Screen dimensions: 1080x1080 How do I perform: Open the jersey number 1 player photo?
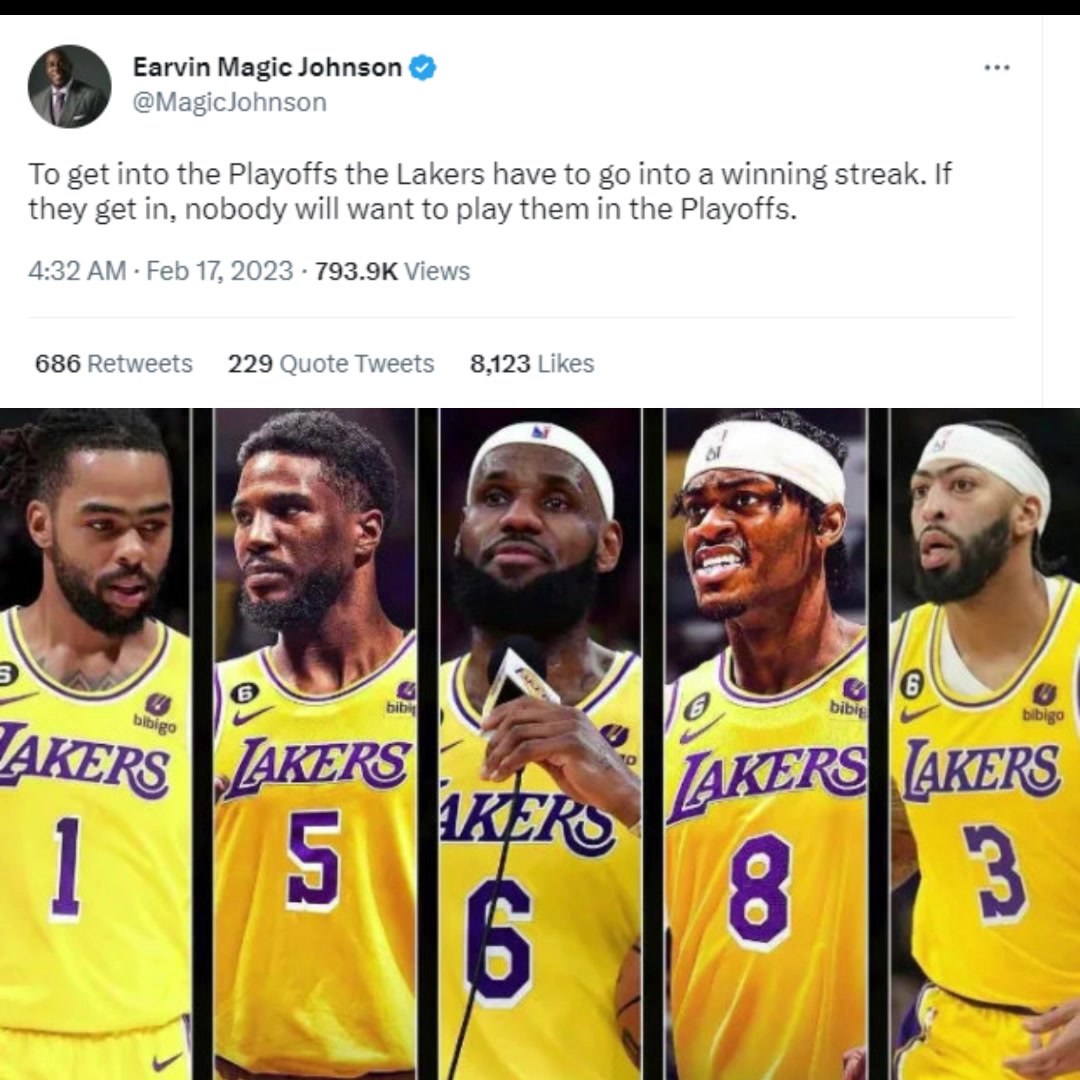coord(95,744)
